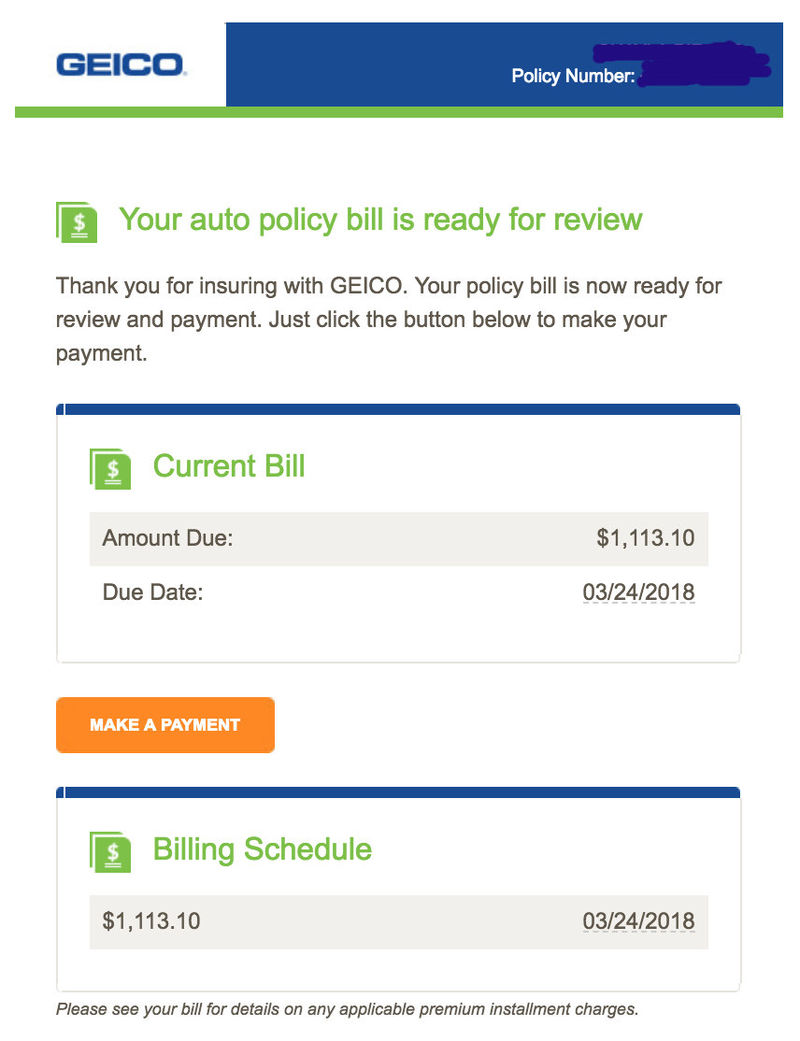This screenshot has width=800, height=1041.
Task: Click the dollar icon beside Billing Schedule
Action: (x=110, y=851)
